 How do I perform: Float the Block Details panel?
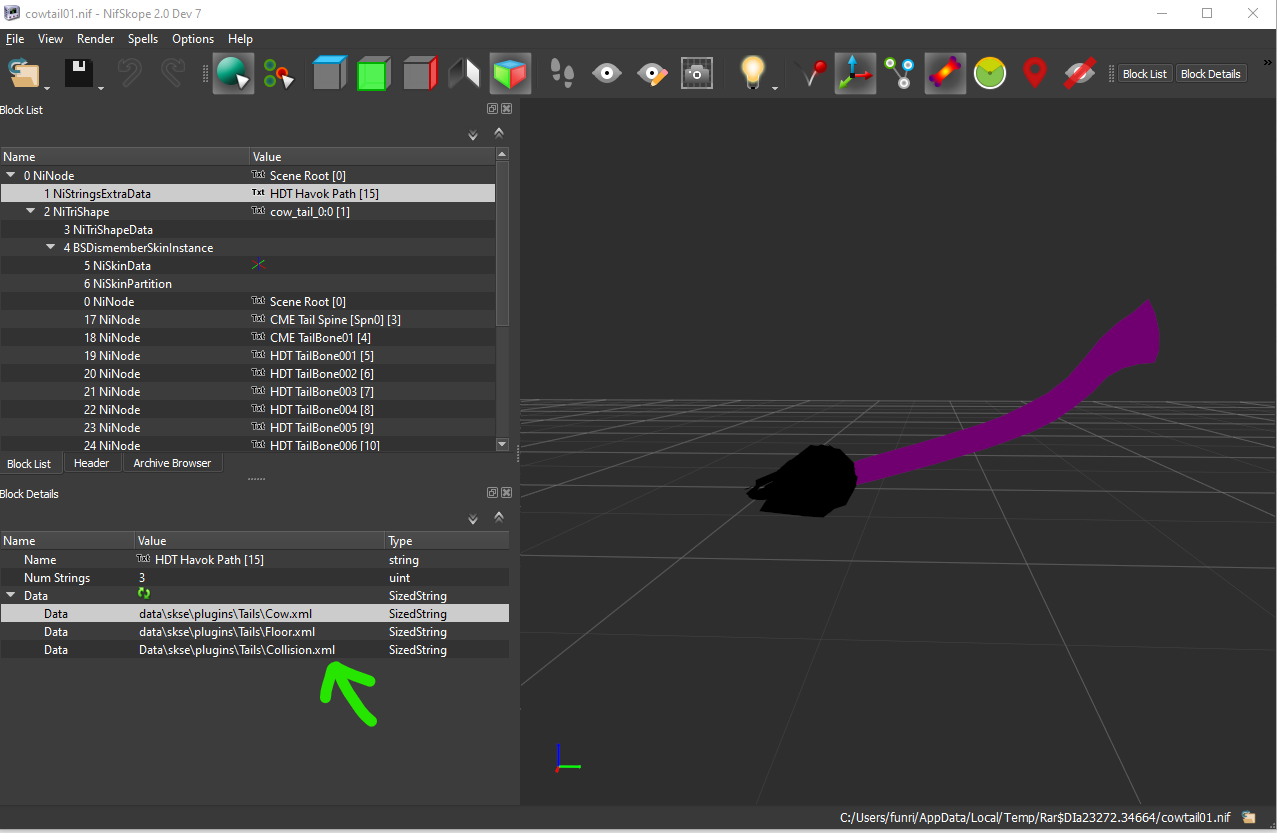(492, 493)
